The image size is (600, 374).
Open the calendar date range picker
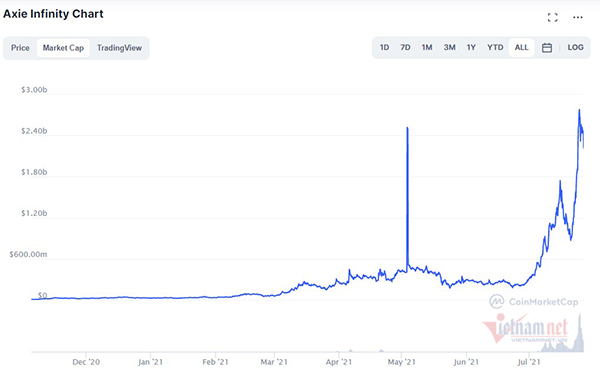[x=547, y=47]
